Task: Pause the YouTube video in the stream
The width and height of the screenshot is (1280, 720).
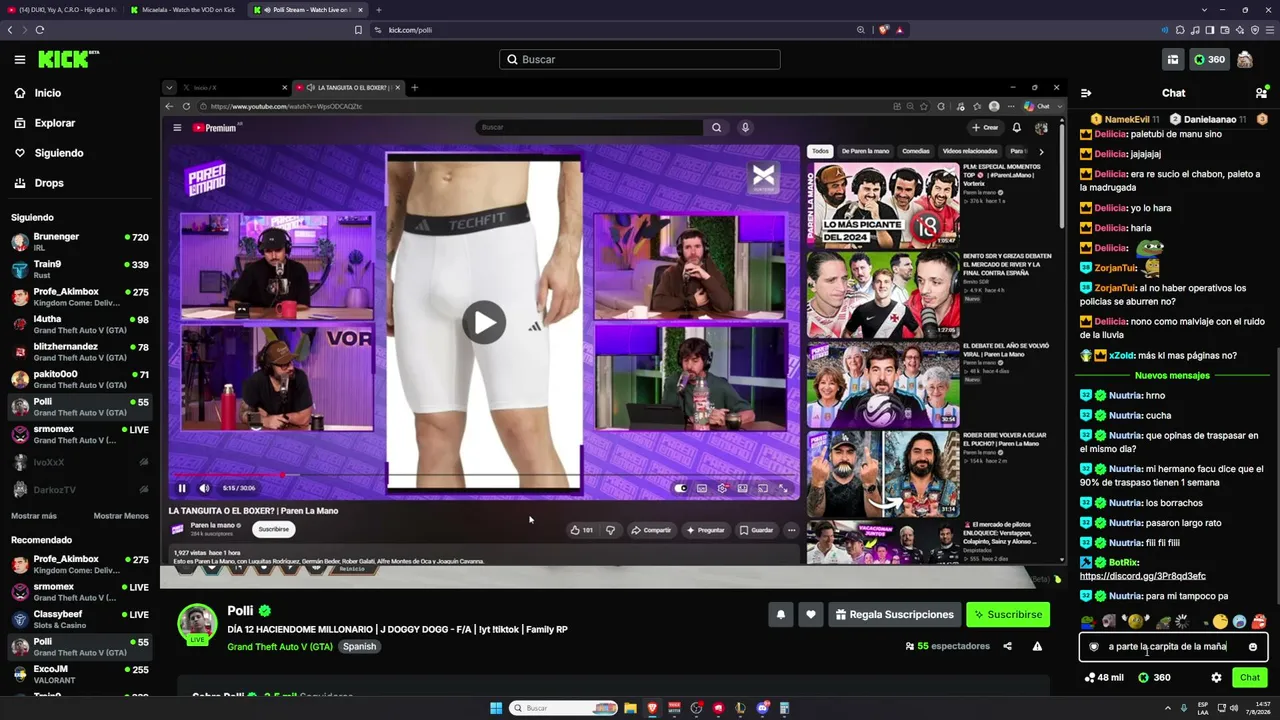Action: tap(182, 488)
